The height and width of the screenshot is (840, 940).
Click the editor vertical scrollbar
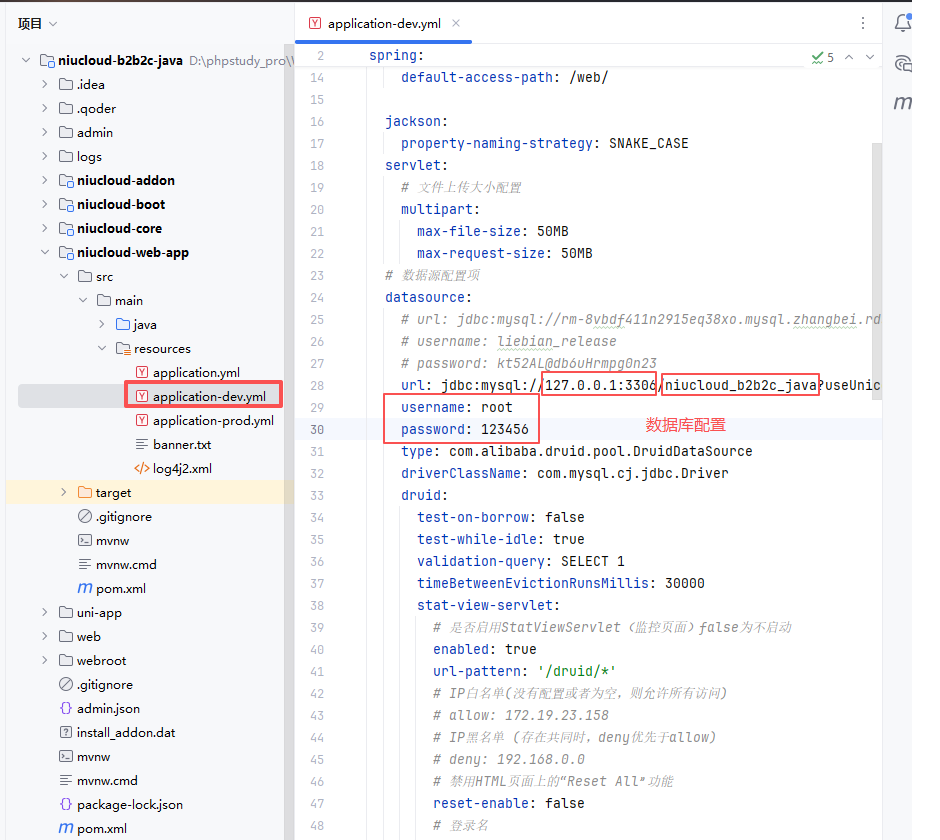(x=877, y=270)
